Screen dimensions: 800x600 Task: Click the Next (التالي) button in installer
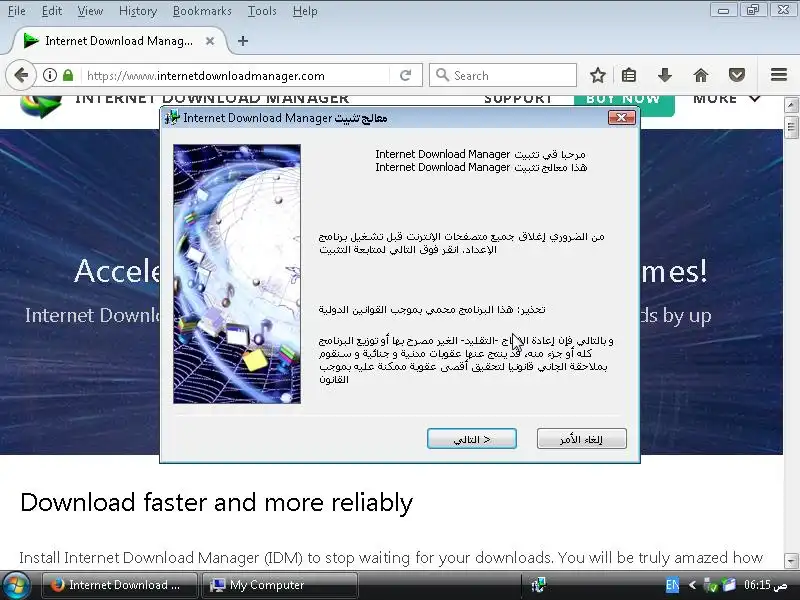tap(471, 439)
